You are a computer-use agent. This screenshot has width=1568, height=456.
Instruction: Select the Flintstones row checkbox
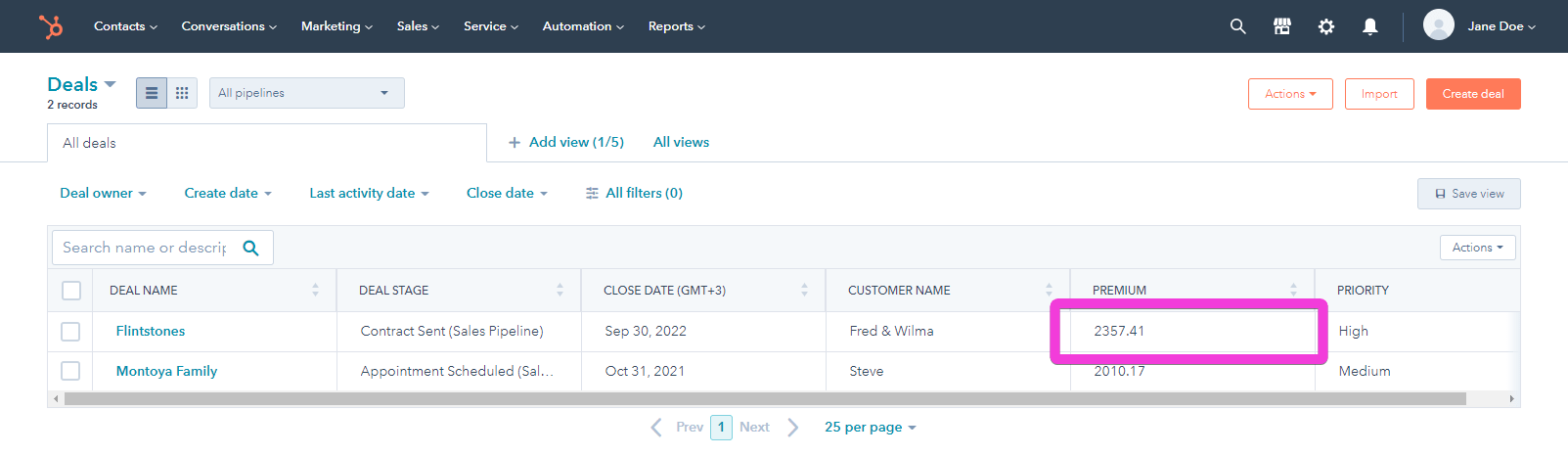coord(70,332)
